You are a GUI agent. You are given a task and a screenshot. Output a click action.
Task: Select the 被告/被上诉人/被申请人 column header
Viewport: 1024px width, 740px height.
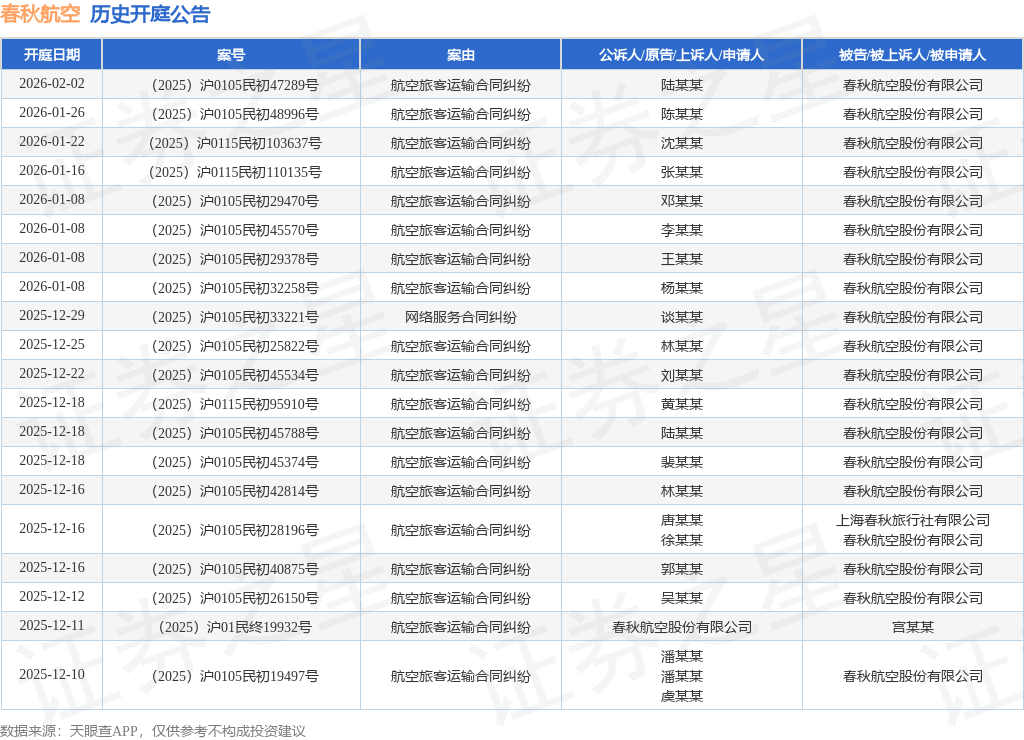(912, 55)
